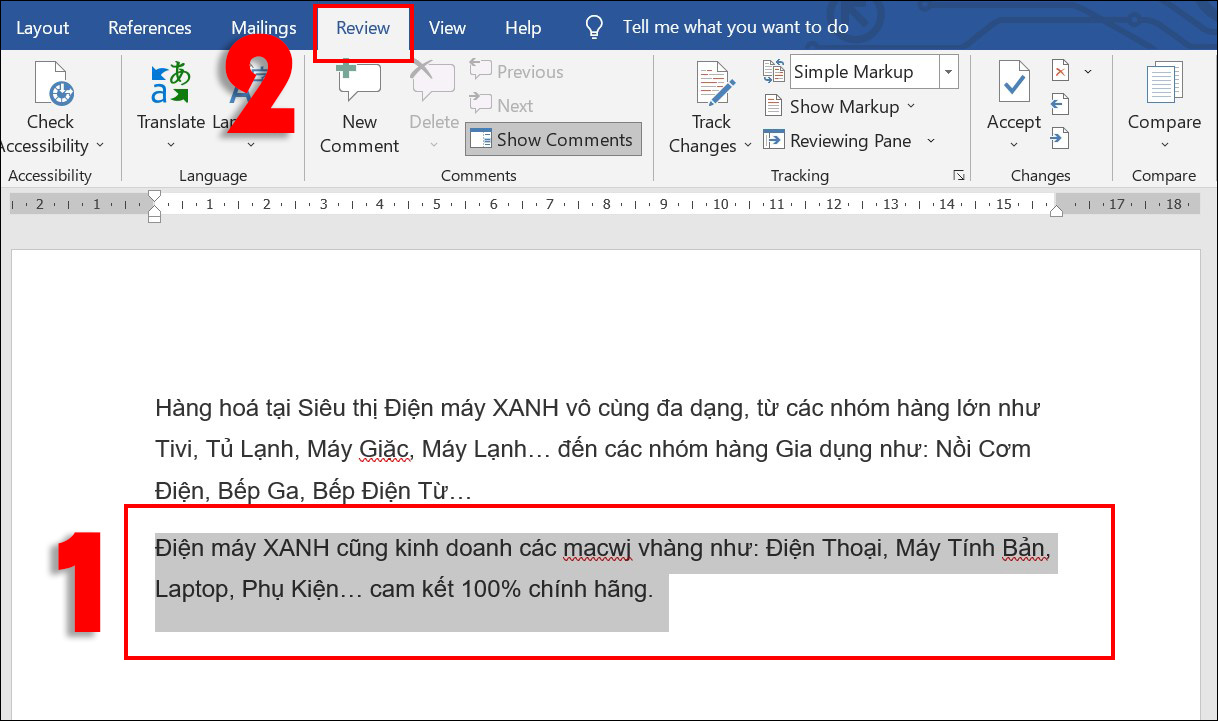Open the Reviewing Pane dropdown arrow
The image size is (1218, 721).
pos(931,141)
